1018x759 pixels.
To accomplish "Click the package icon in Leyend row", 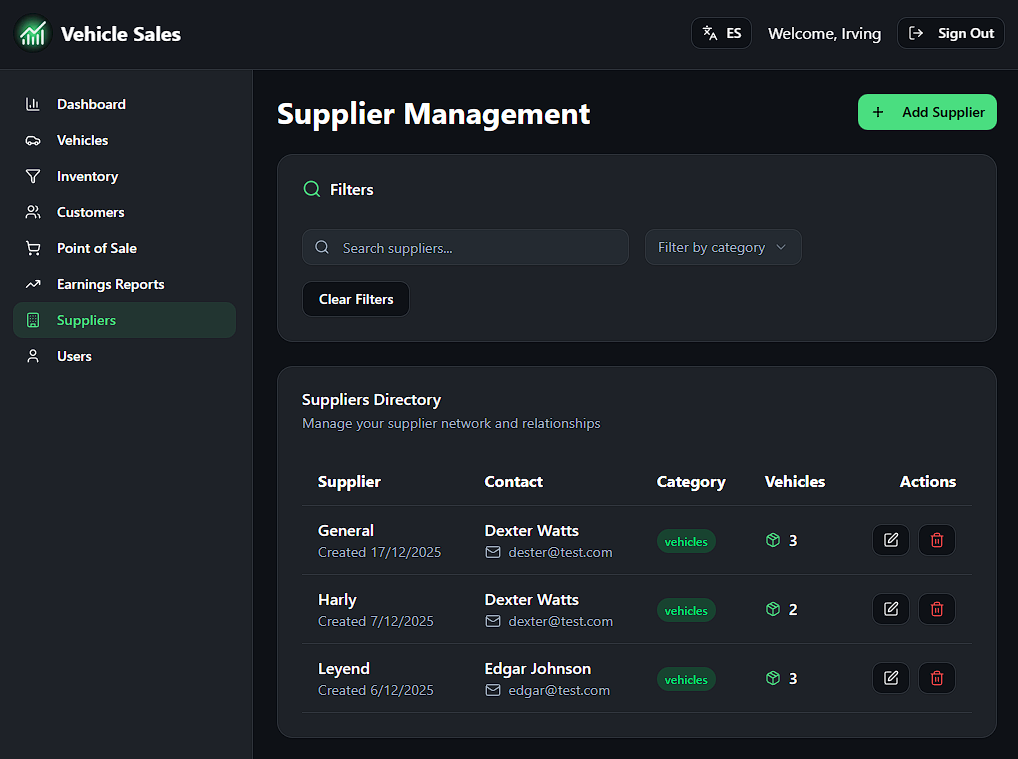I will pyautogui.click(x=773, y=678).
